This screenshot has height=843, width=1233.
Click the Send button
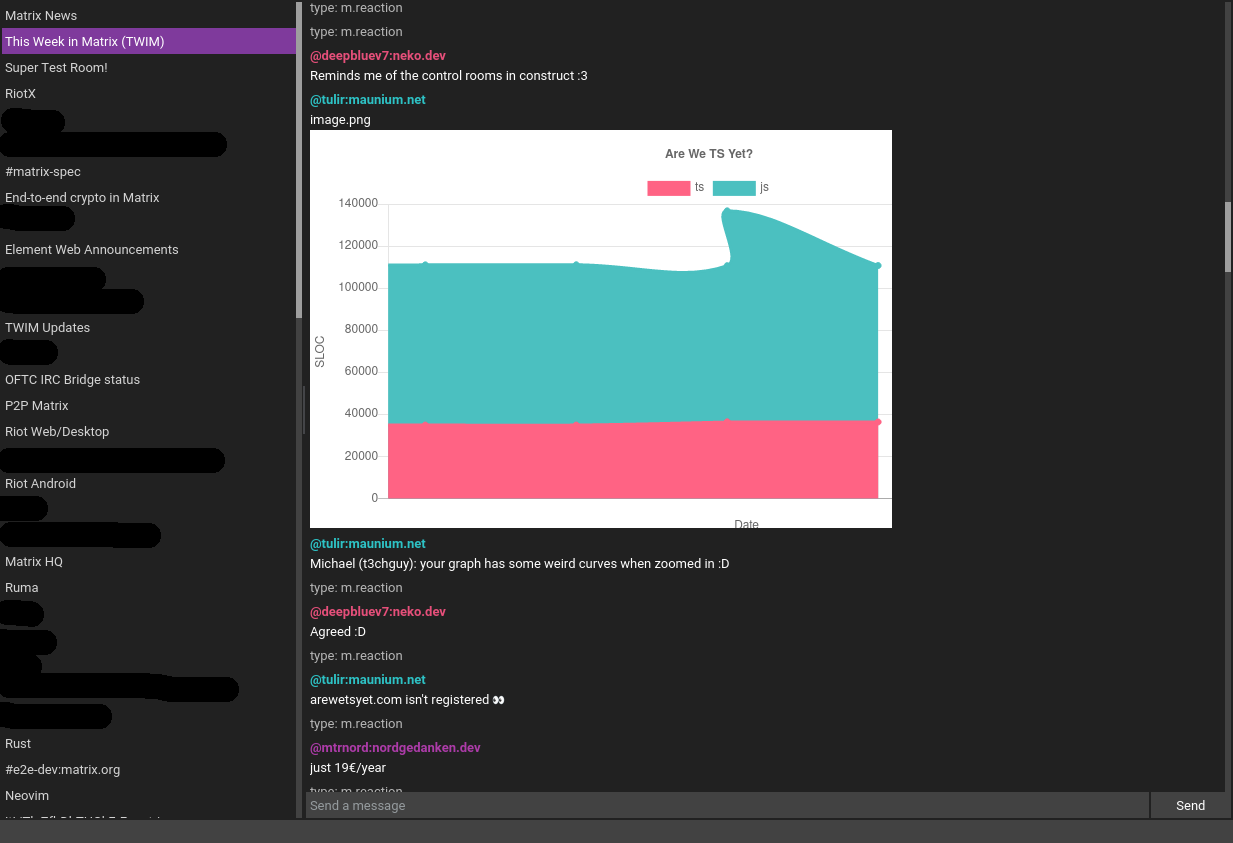click(1190, 805)
